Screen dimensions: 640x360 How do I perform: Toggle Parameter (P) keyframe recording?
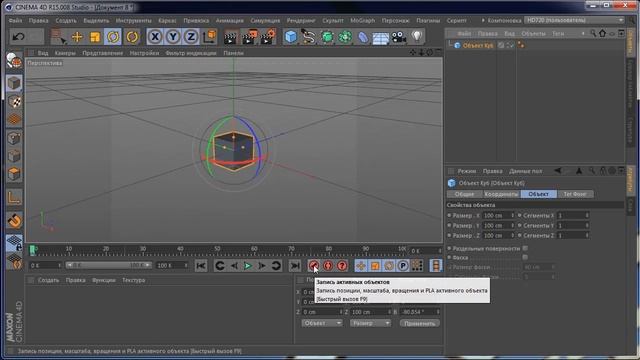pos(403,266)
